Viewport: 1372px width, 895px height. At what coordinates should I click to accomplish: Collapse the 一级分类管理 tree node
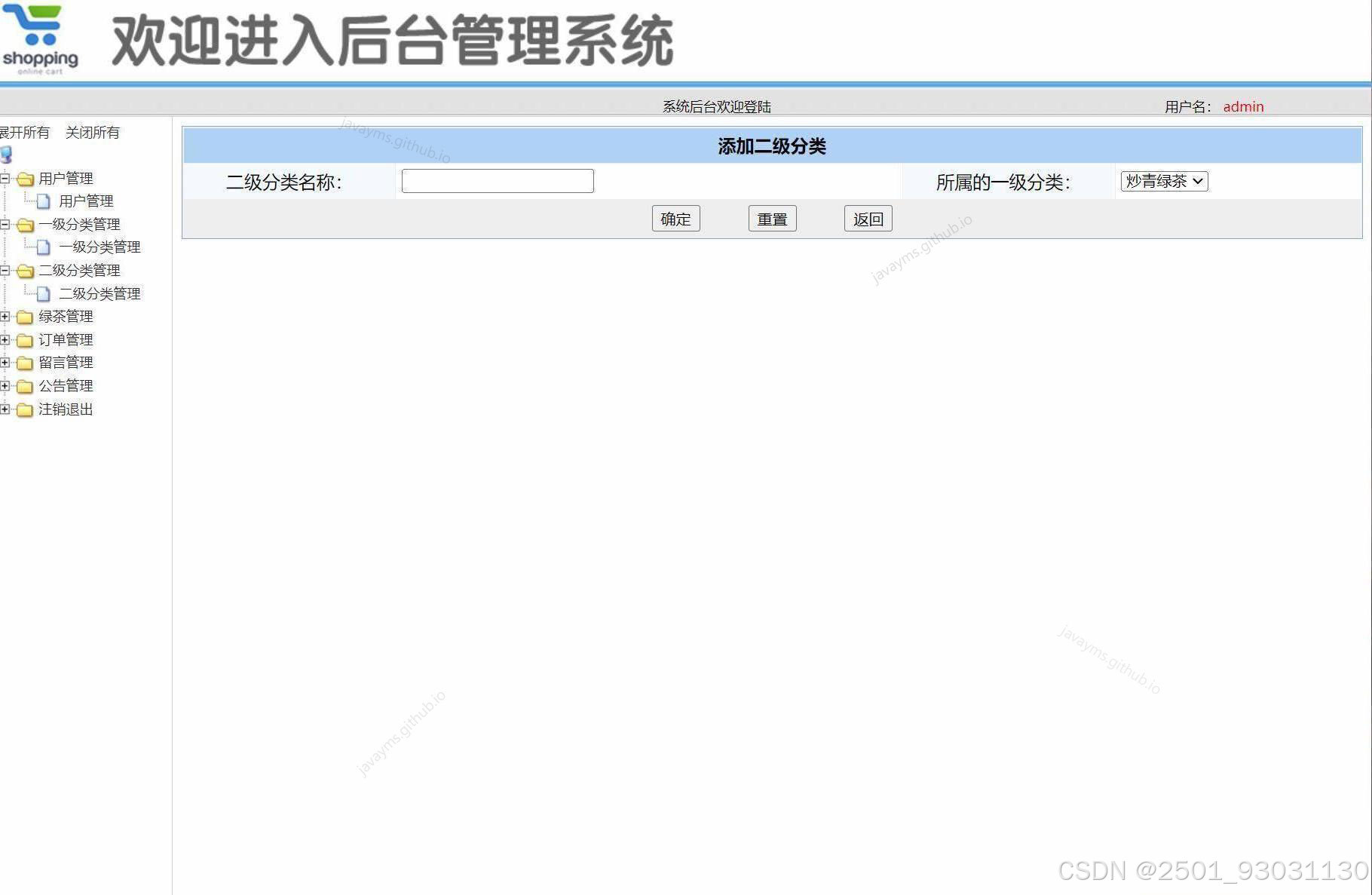5,225
